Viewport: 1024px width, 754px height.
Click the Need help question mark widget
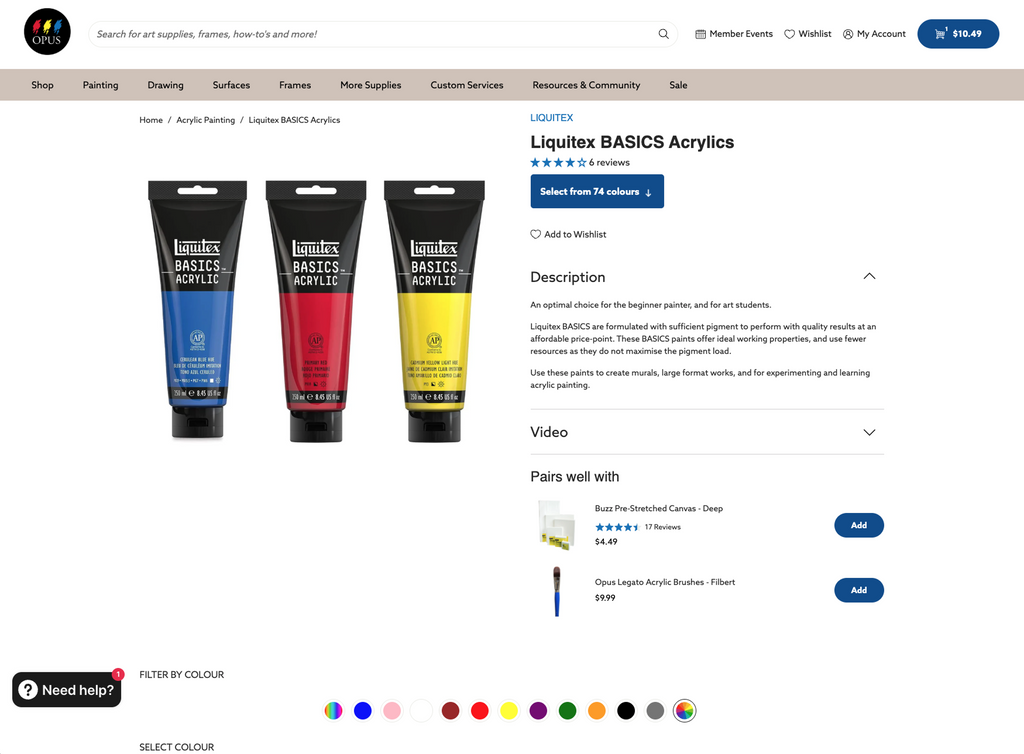67,689
